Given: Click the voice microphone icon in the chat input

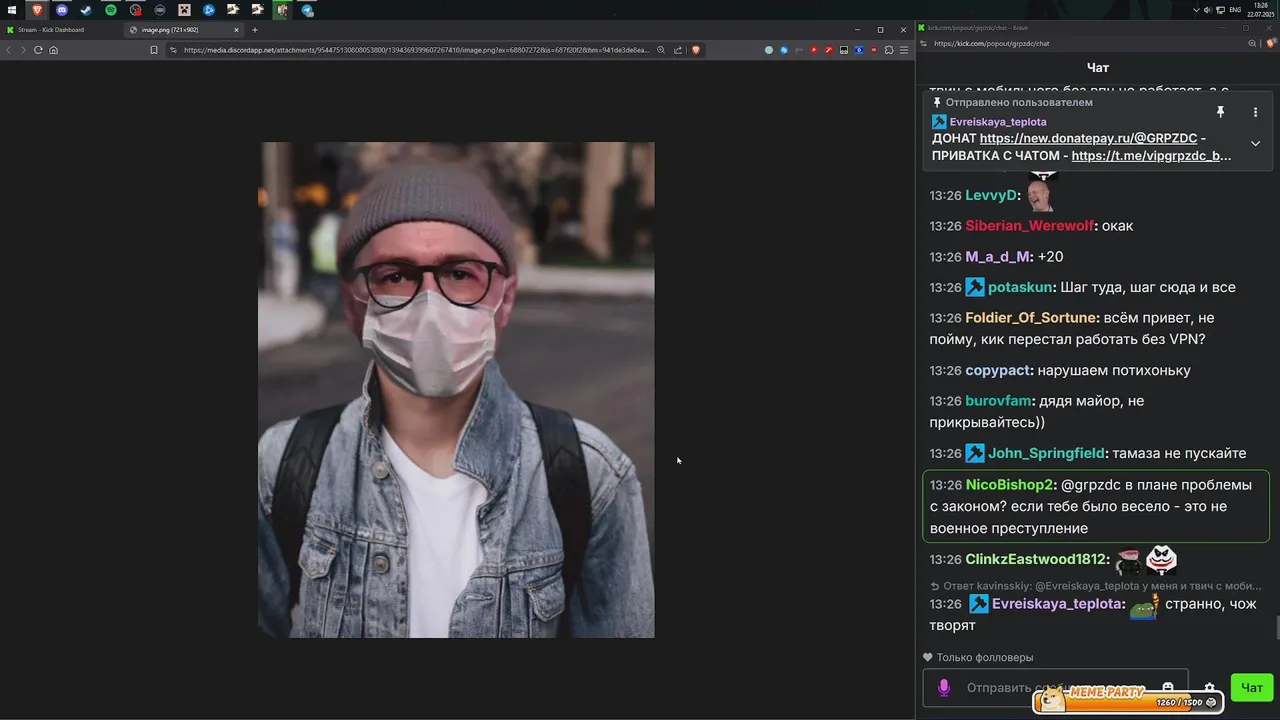Looking at the screenshot, I should (x=943, y=688).
